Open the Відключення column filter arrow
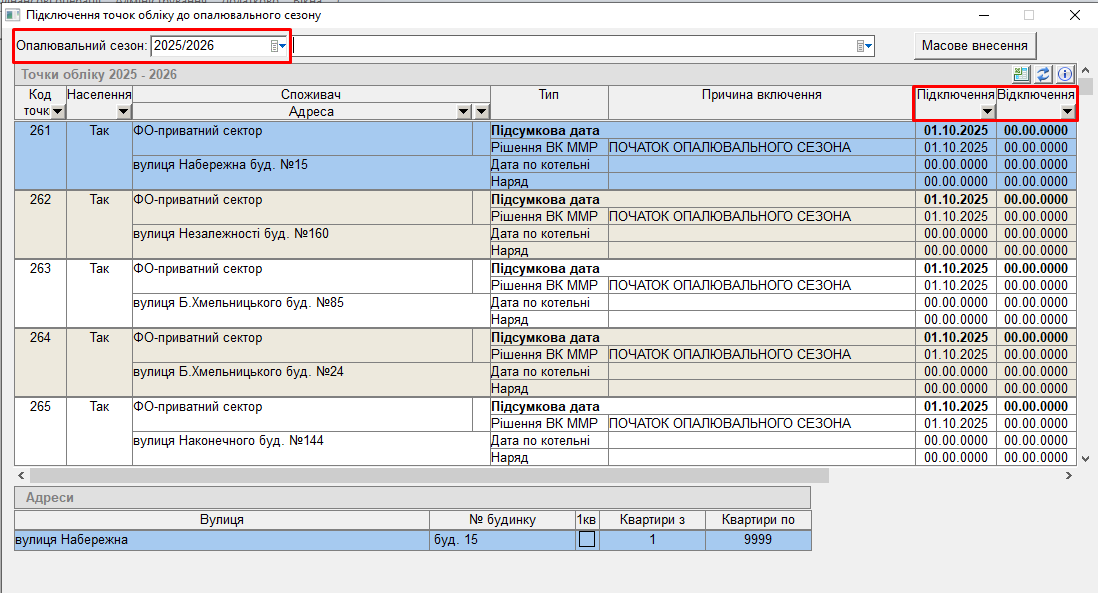The width and height of the screenshot is (1098, 593). (x=1067, y=112)
